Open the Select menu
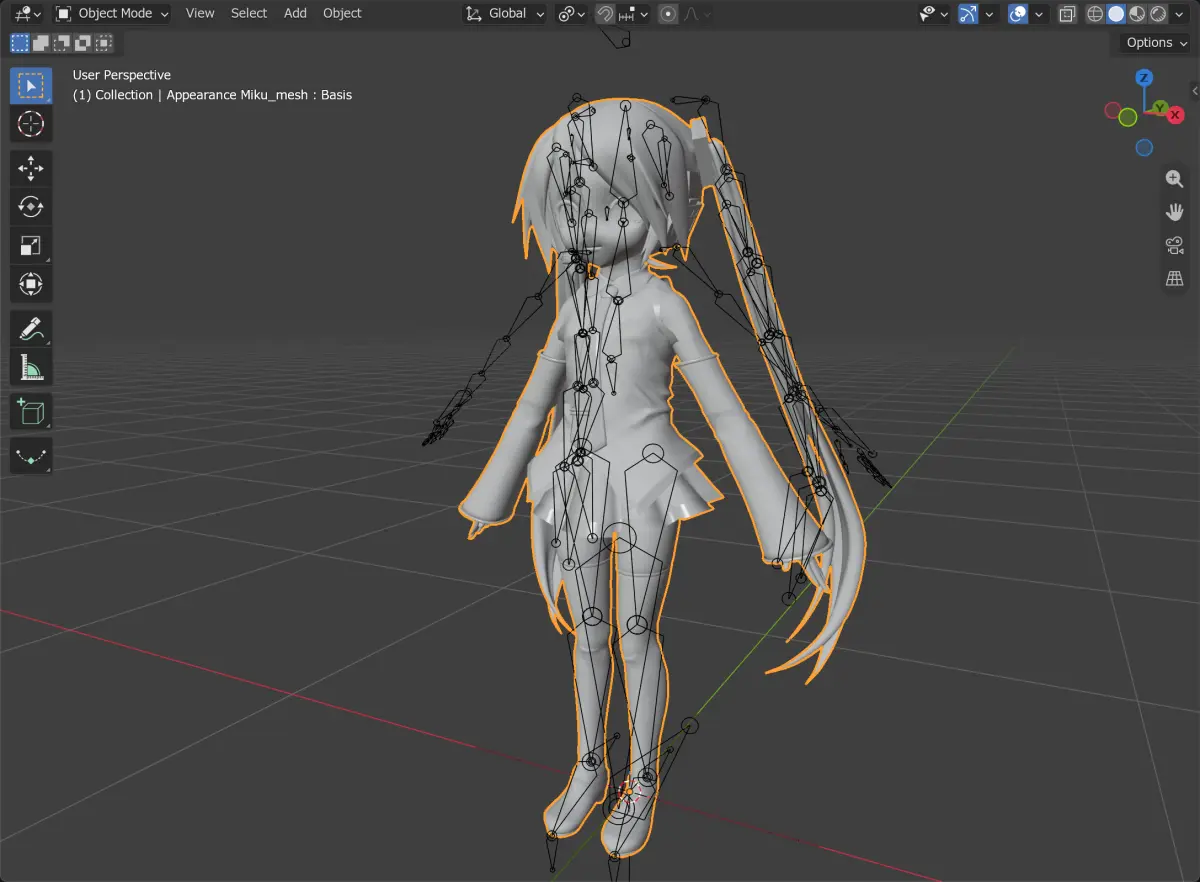Viewport: 1200px width, 882px height. point(249,14)
